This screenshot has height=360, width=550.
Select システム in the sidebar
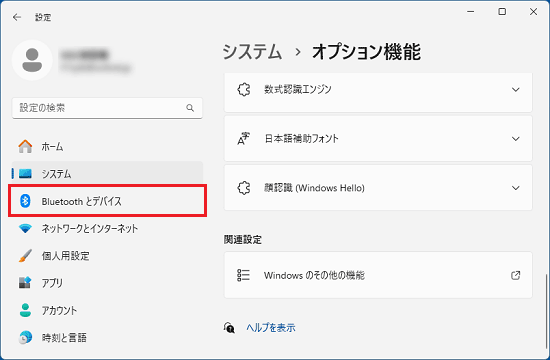107,174
